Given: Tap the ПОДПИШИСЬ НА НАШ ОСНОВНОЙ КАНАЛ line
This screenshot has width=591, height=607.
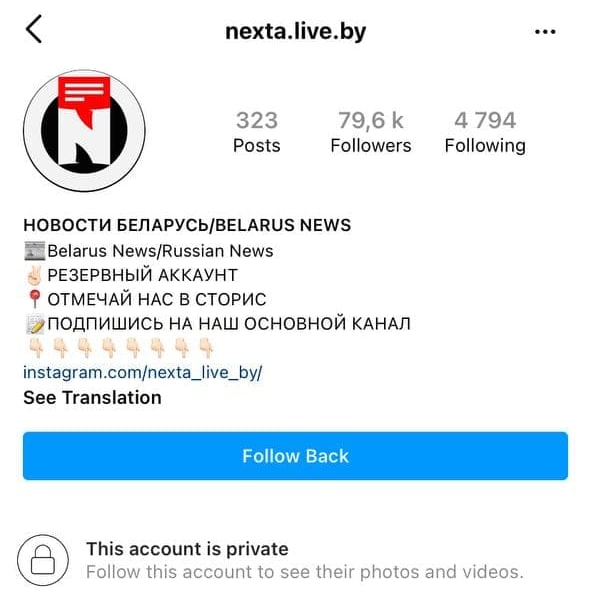Looking at the screenshot, I should tap(229, 324).
